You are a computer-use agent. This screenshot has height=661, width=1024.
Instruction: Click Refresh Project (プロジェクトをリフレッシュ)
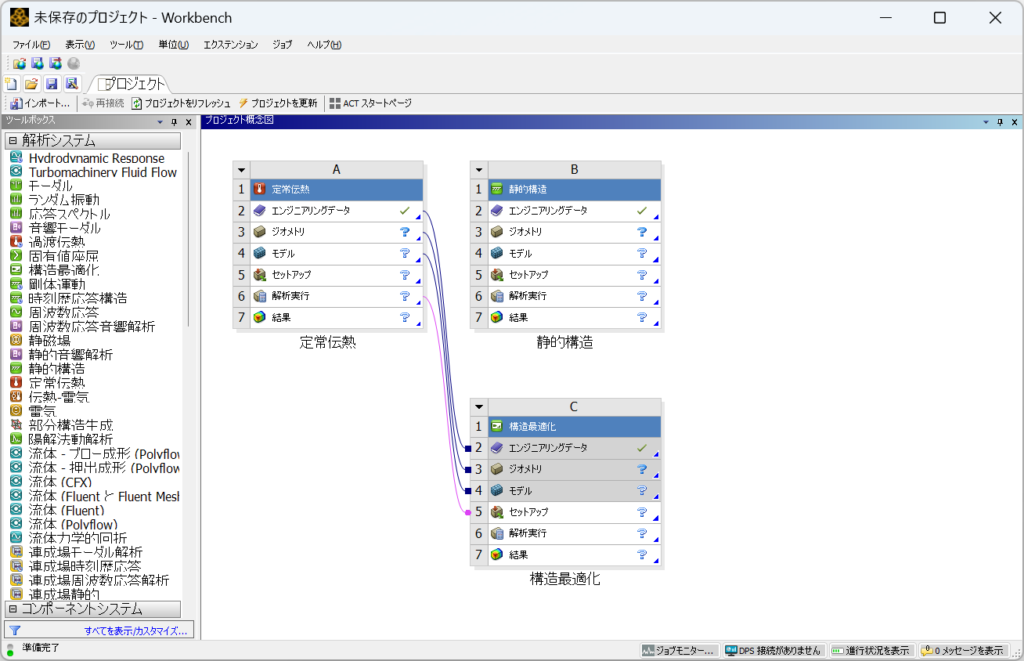coord(181,103)
